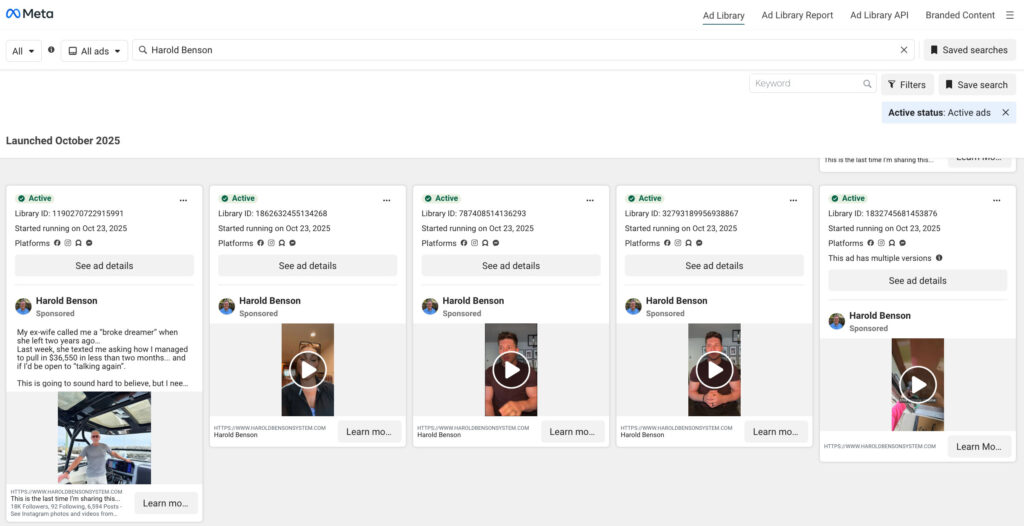
Task: Click Harold Benson name in ad 1190270722915991
Action: click(x=67, y=301)
